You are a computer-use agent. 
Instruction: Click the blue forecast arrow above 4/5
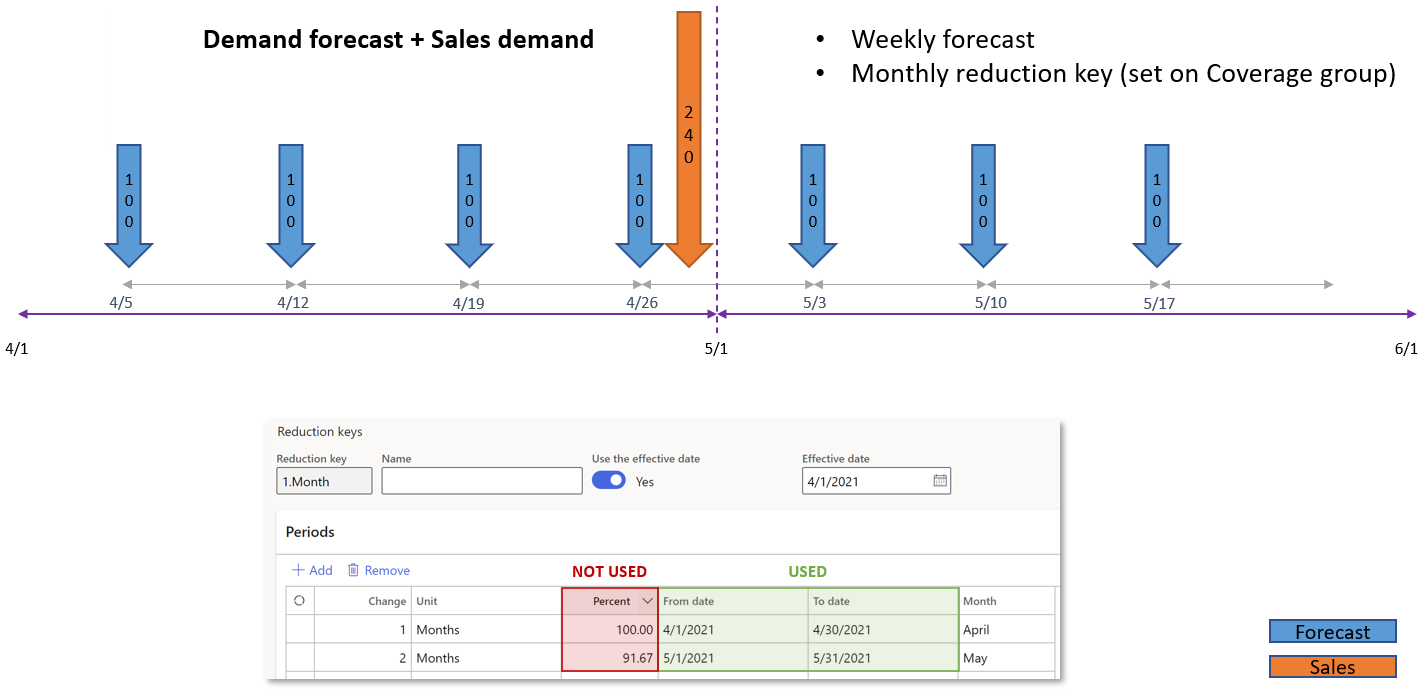pyautogui.click(x=129, y=205)
